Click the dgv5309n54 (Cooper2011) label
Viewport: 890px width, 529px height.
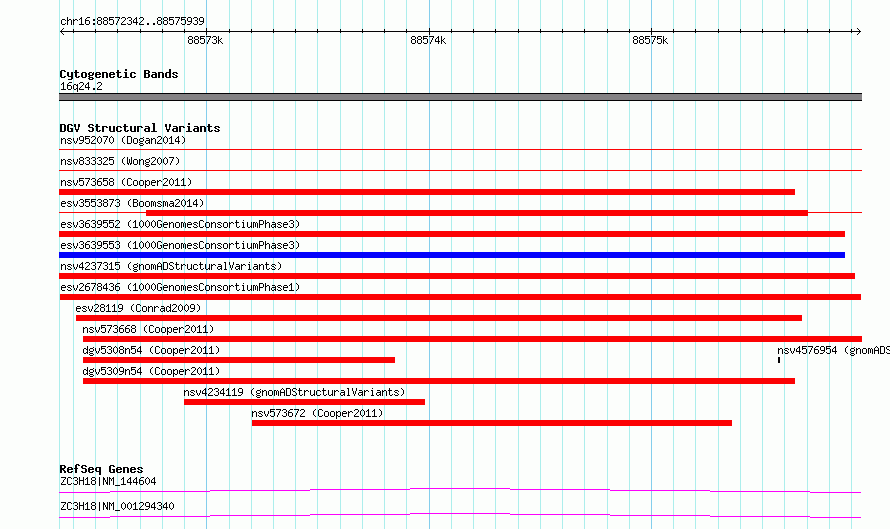[x=151, y=371]
